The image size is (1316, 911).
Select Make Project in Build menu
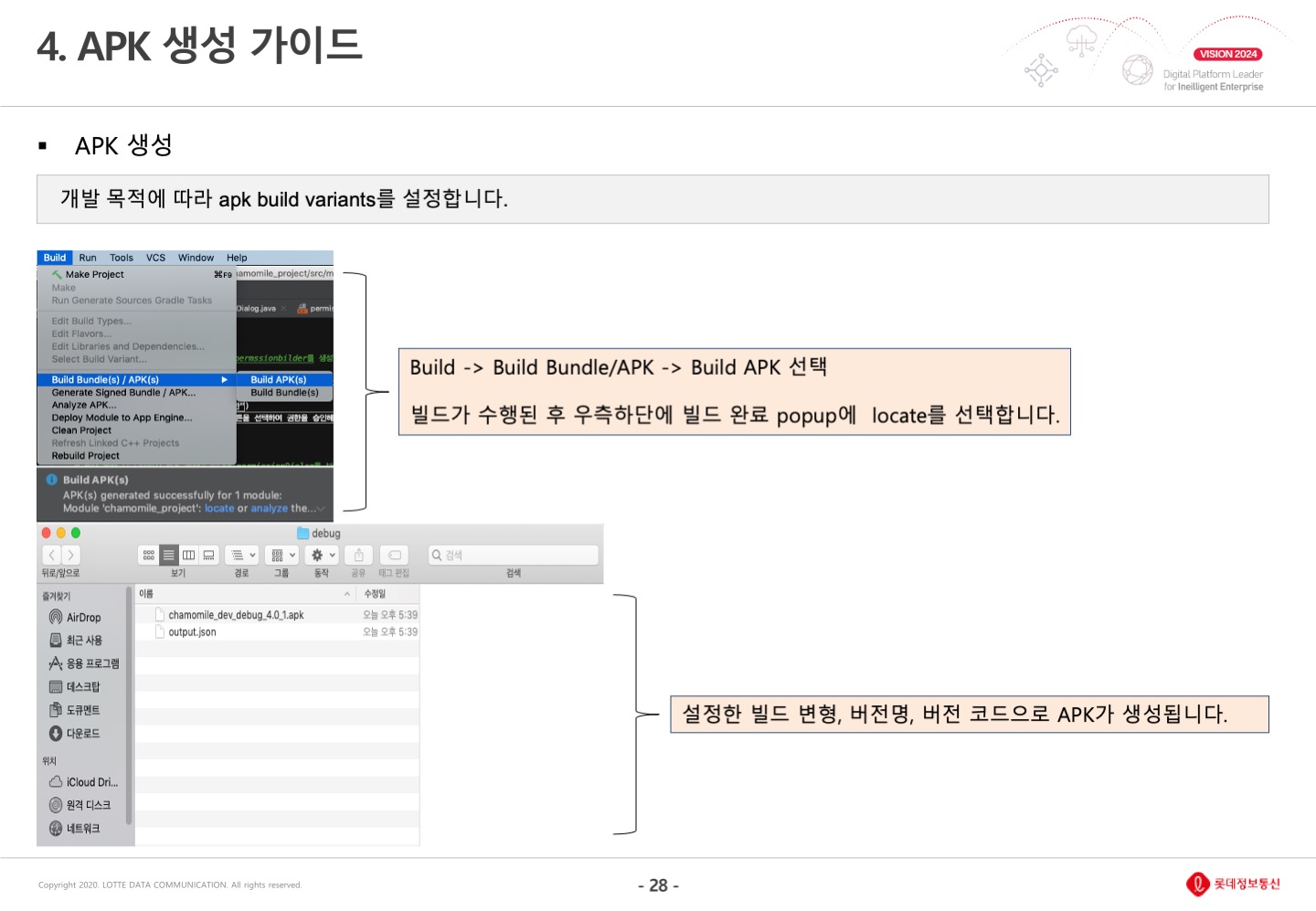pyautogui.click(x=137, y=274)
